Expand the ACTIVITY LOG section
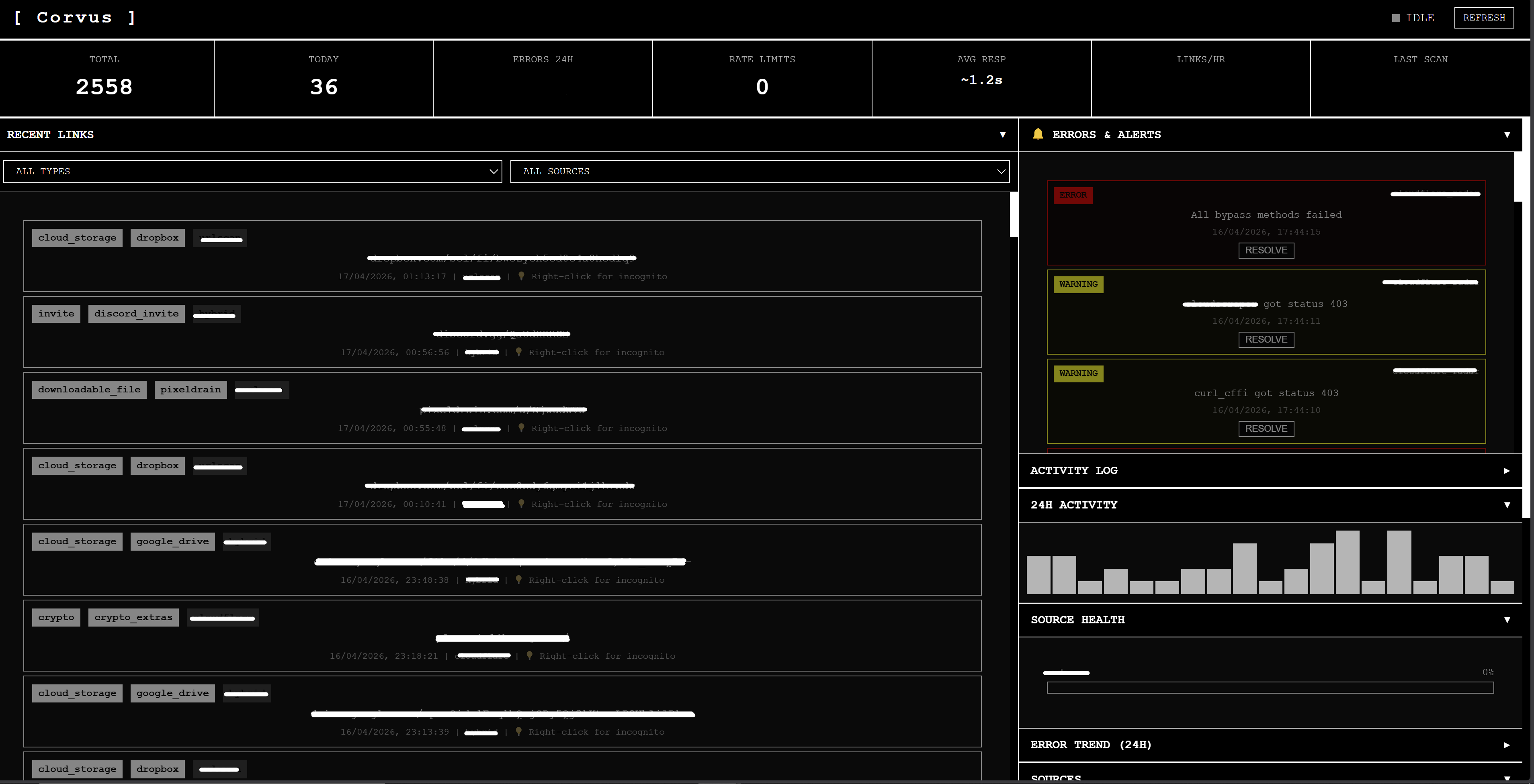 click(1270, 470)
